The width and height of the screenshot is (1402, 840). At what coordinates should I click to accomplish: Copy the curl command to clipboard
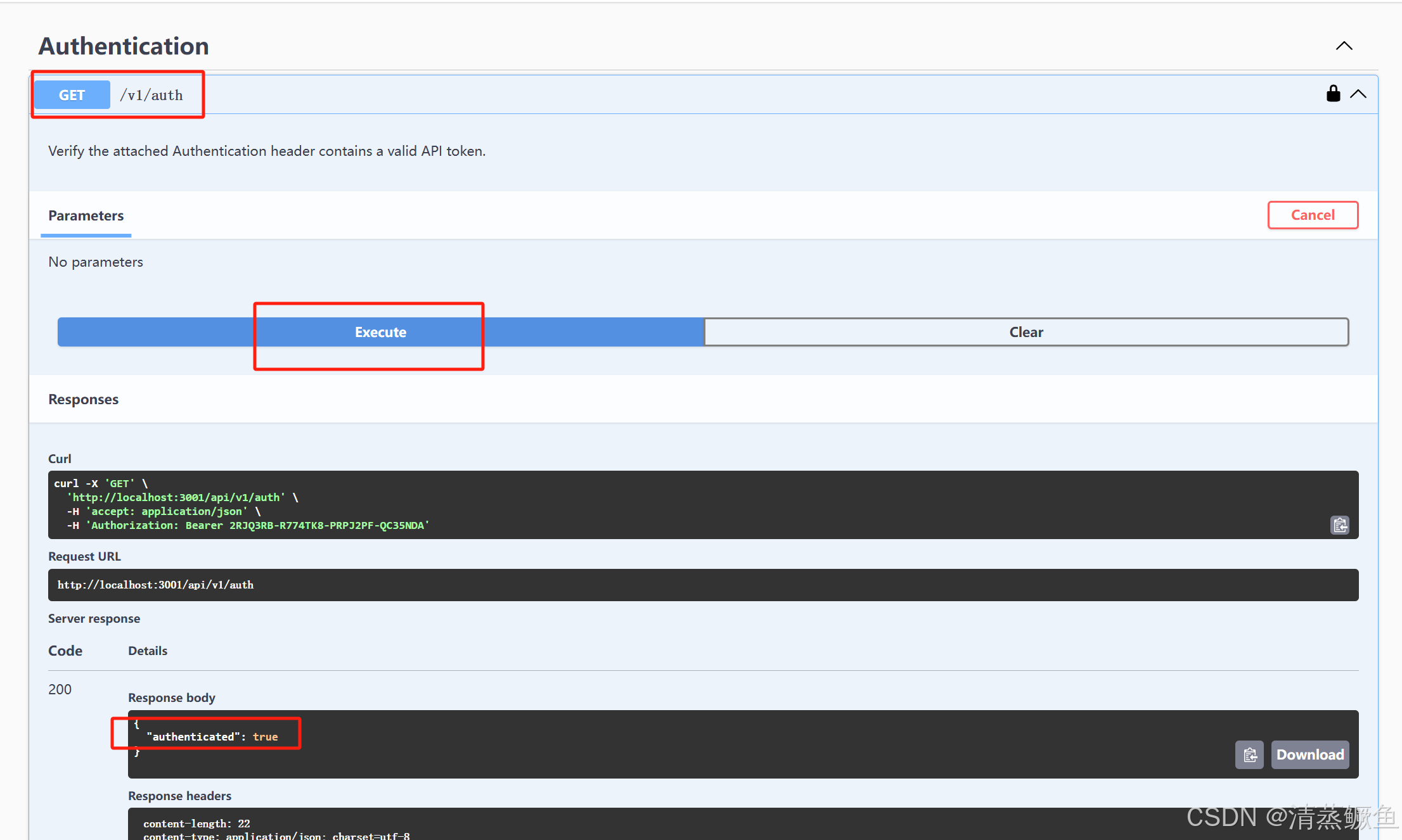coord(1339,525)
